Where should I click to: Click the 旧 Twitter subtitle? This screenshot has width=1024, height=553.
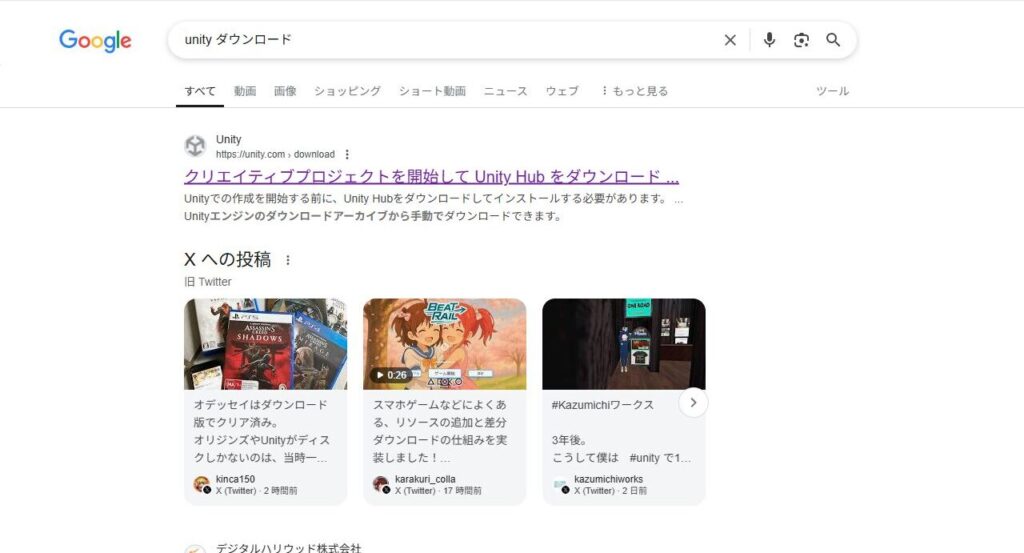[x=208, y=281]
